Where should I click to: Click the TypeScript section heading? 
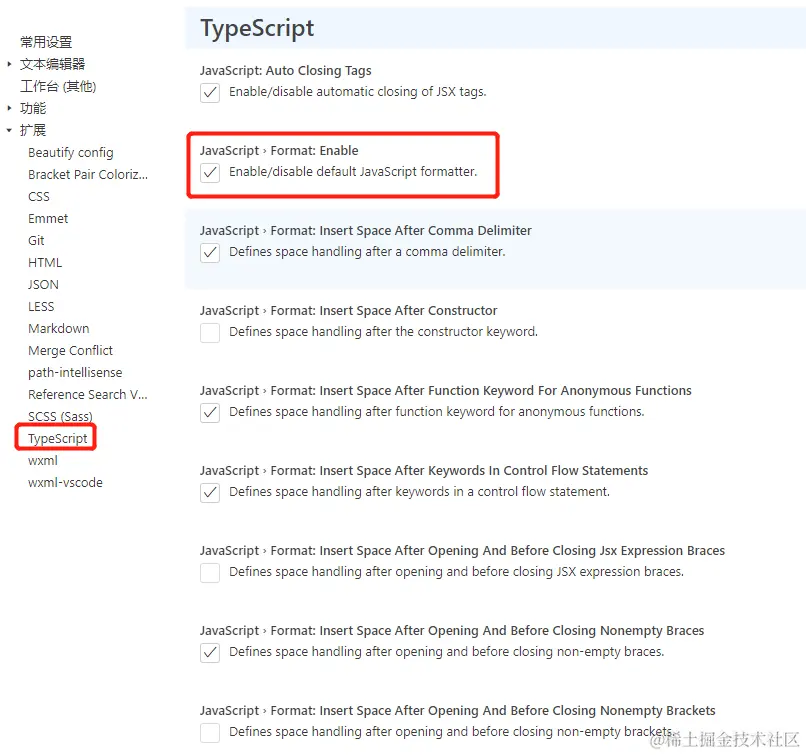click(257, 29)
